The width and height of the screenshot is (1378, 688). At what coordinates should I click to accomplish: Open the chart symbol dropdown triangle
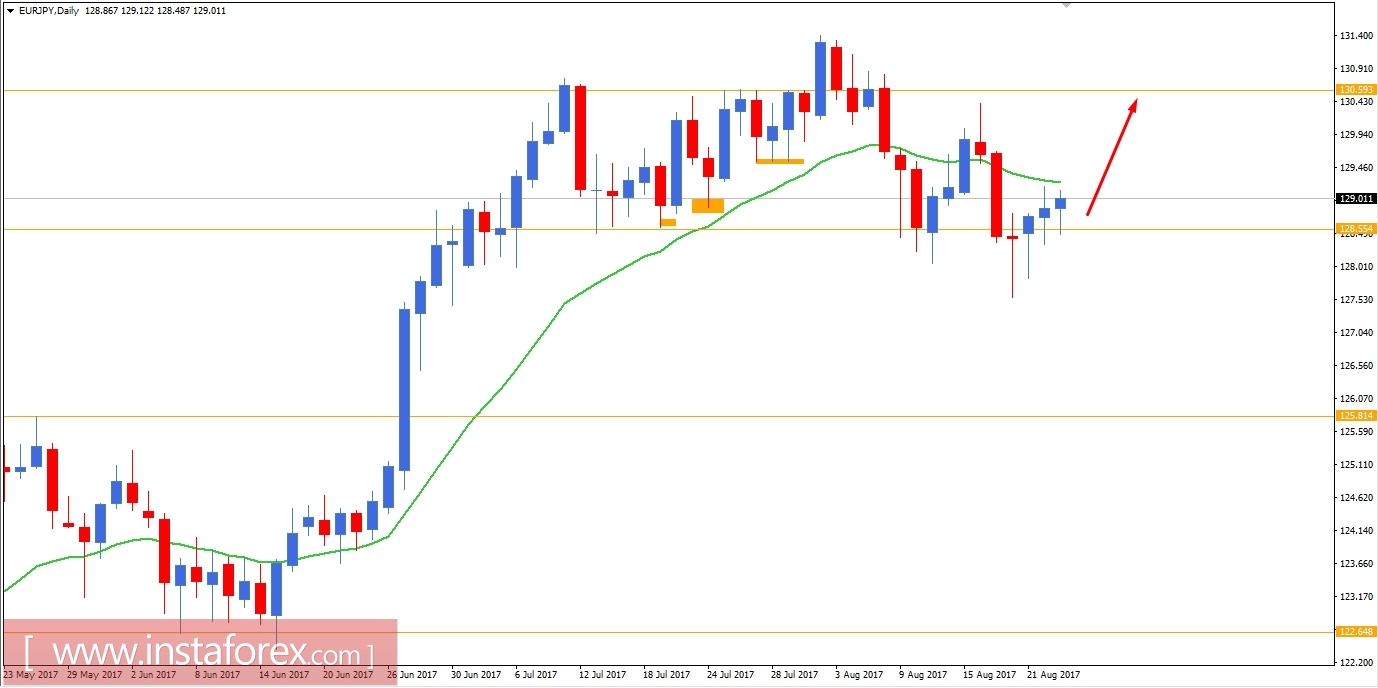click(10, 10)
